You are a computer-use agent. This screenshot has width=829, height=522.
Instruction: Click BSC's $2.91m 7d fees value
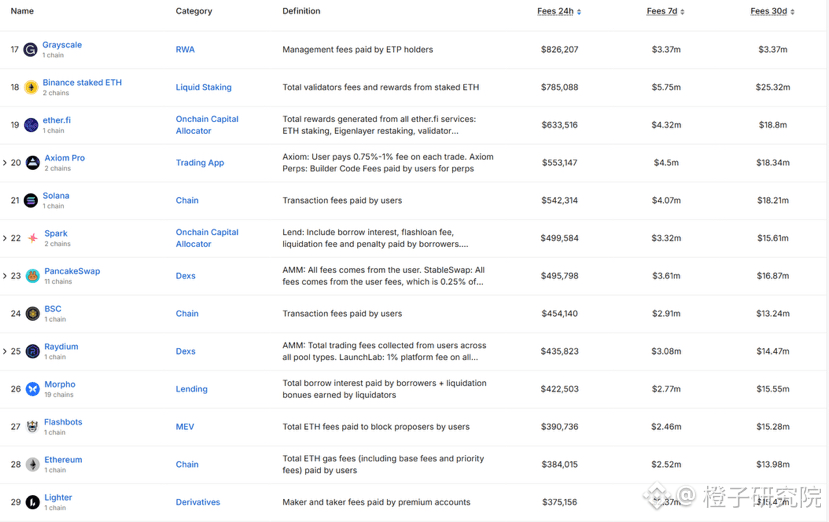coord(666,314)
